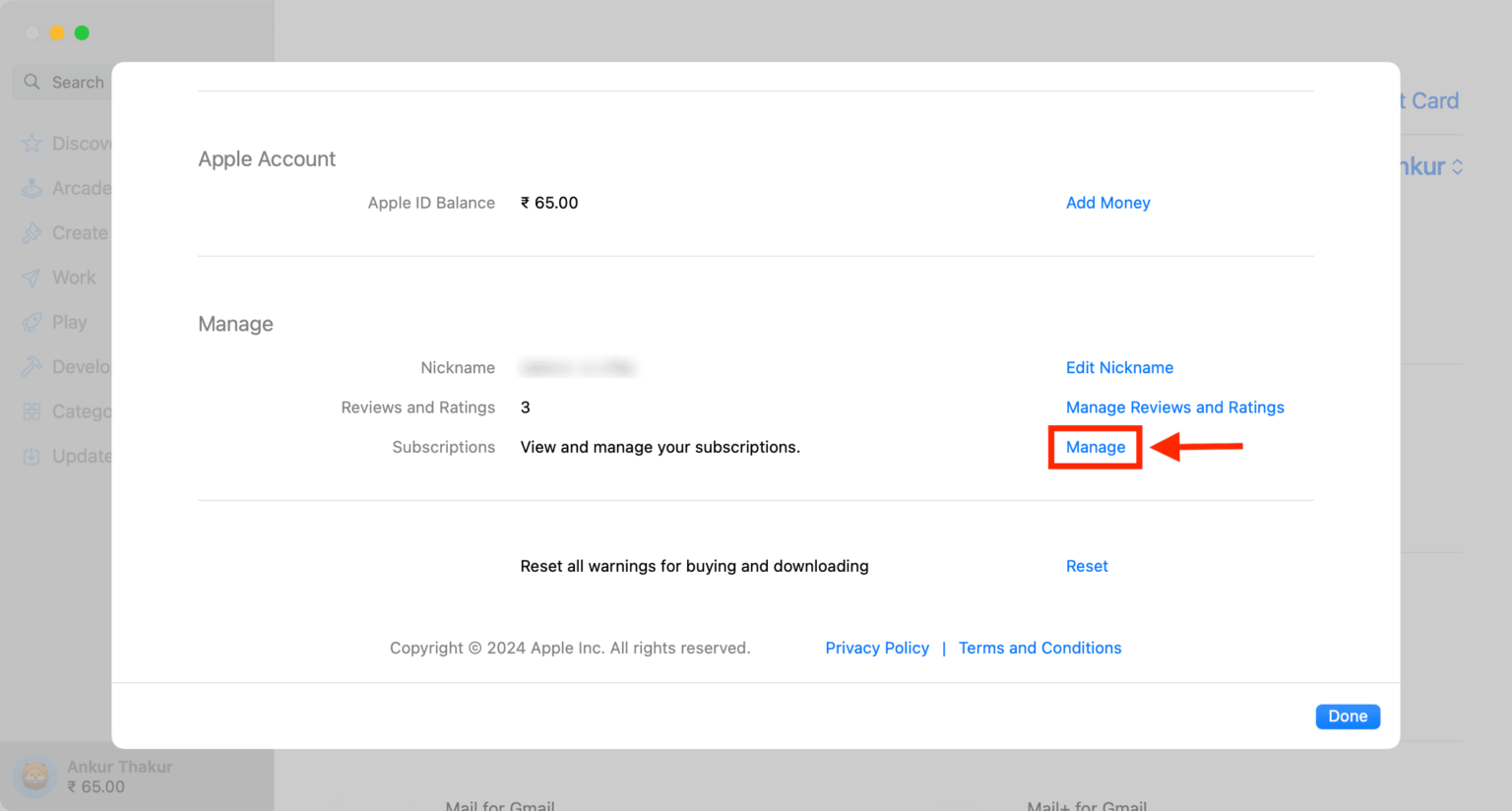Click the View and manage your subscriptions text
The image size is (1512, 811).
pyautogui.click(x=660, y=447)
